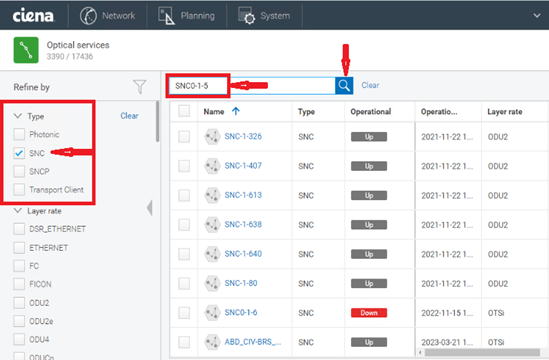Click the service icon beside SNC-1-613
The width and height of the screenshot is (549, 360).
tap(212, 195)
